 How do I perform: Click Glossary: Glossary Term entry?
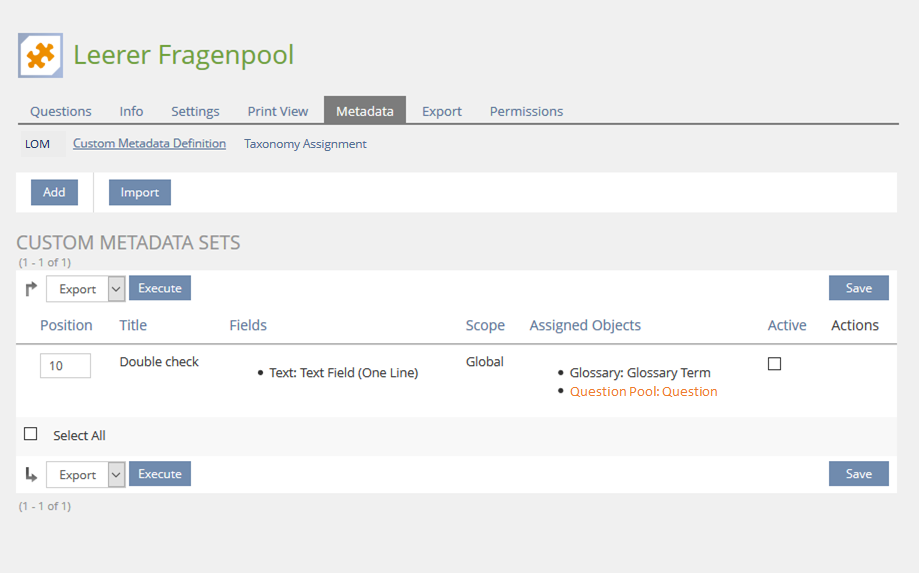(x=640, y=373)
